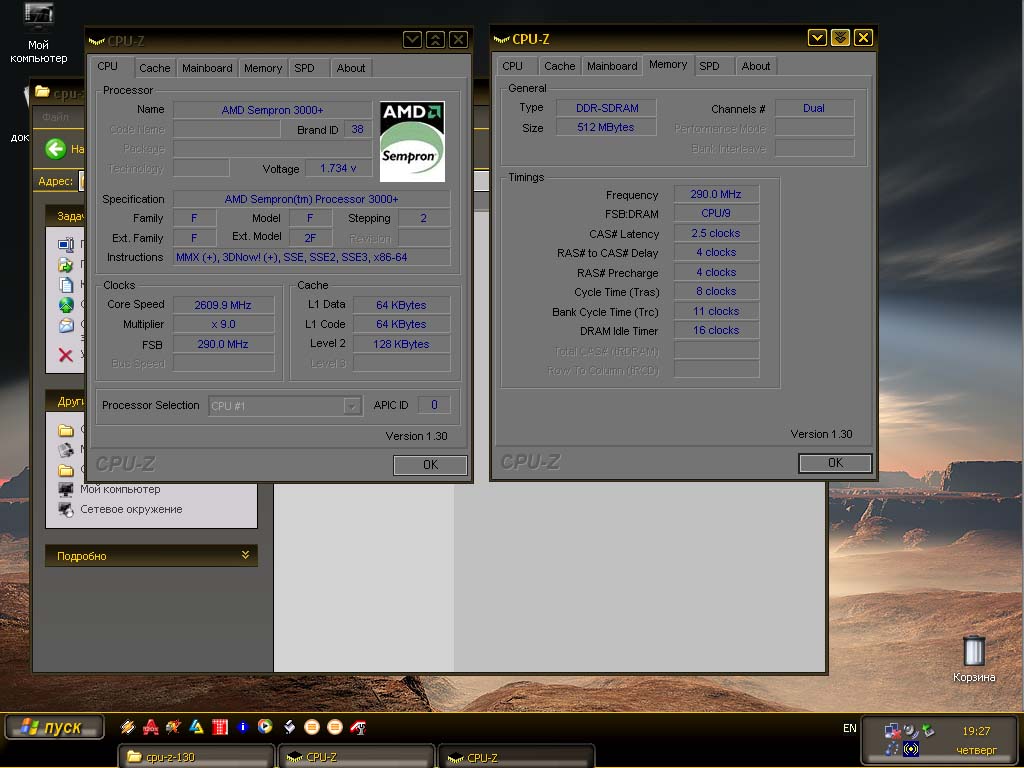The image size is (1024, 768).
Task: Open the colorful triangle quick launch icon
Action: click(196, 726)
